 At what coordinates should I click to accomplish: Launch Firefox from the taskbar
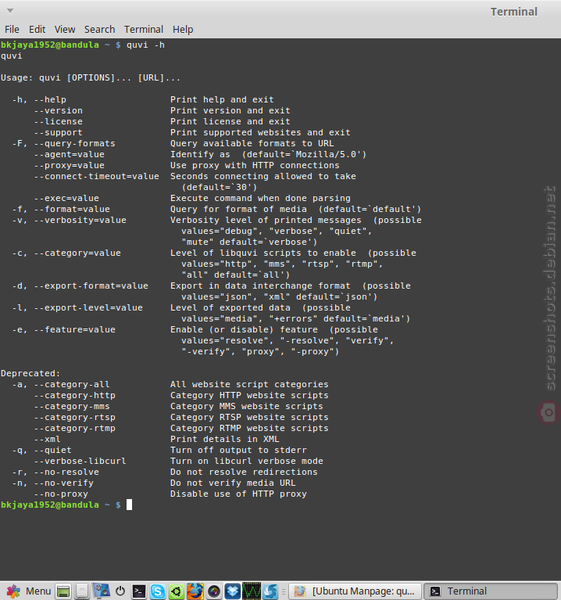pyautogui.click(x=195, y=591)
